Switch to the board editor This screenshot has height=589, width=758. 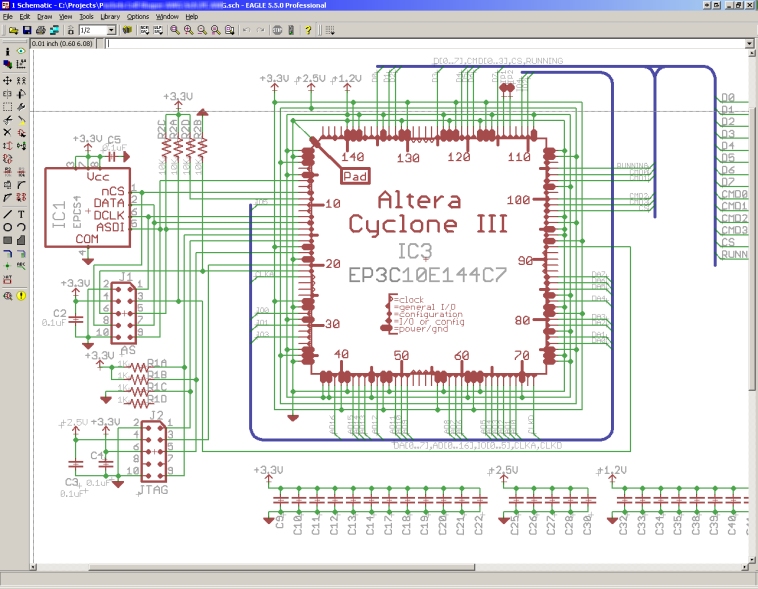click(71, 30)
